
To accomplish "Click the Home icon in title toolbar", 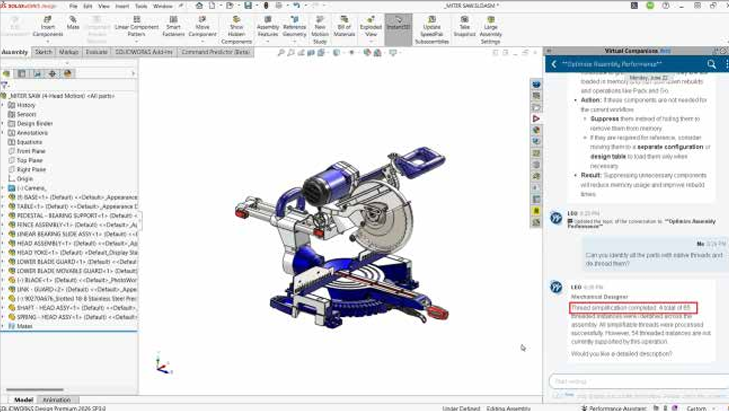I will [199, 6].
